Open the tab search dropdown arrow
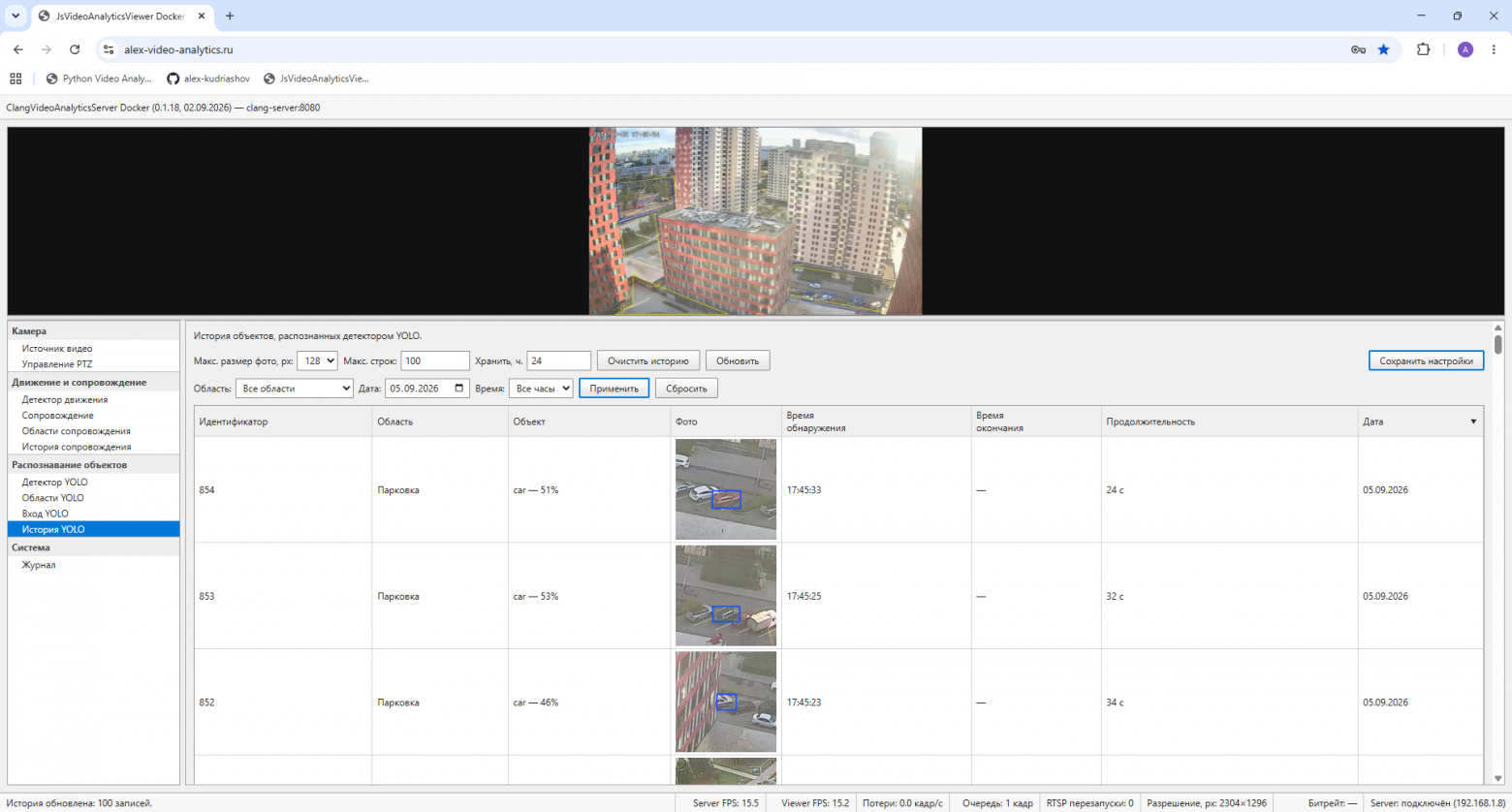1512x812 pixels. 16,16
